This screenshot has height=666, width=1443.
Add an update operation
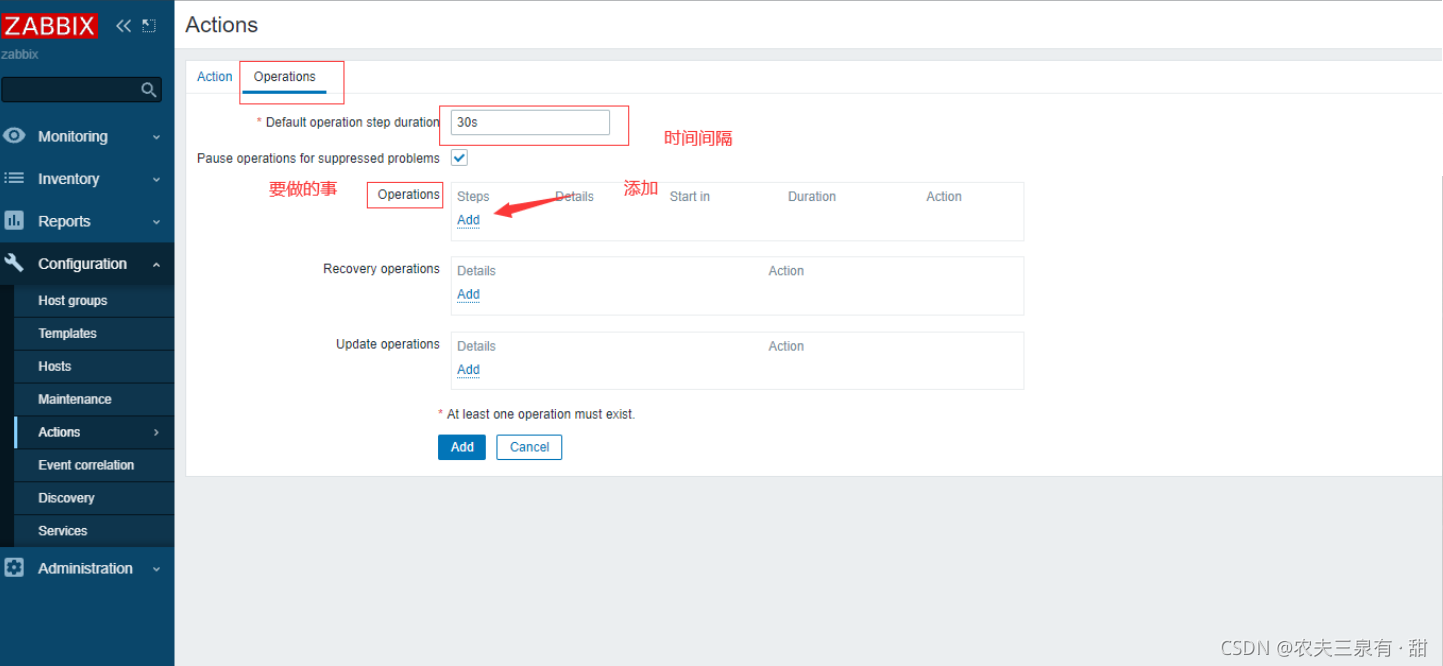pos(468,369)
